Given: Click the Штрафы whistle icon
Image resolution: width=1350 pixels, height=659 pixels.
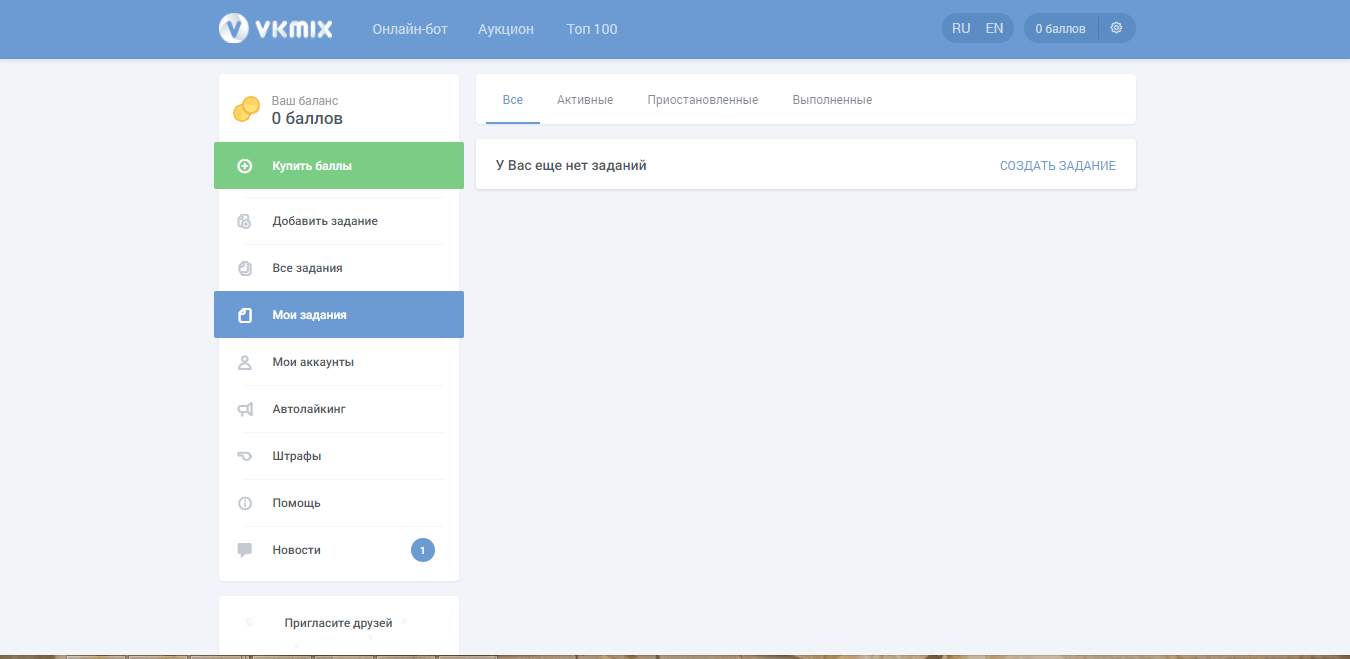Looking at the screenshot, I should click(x=245, y=456).
